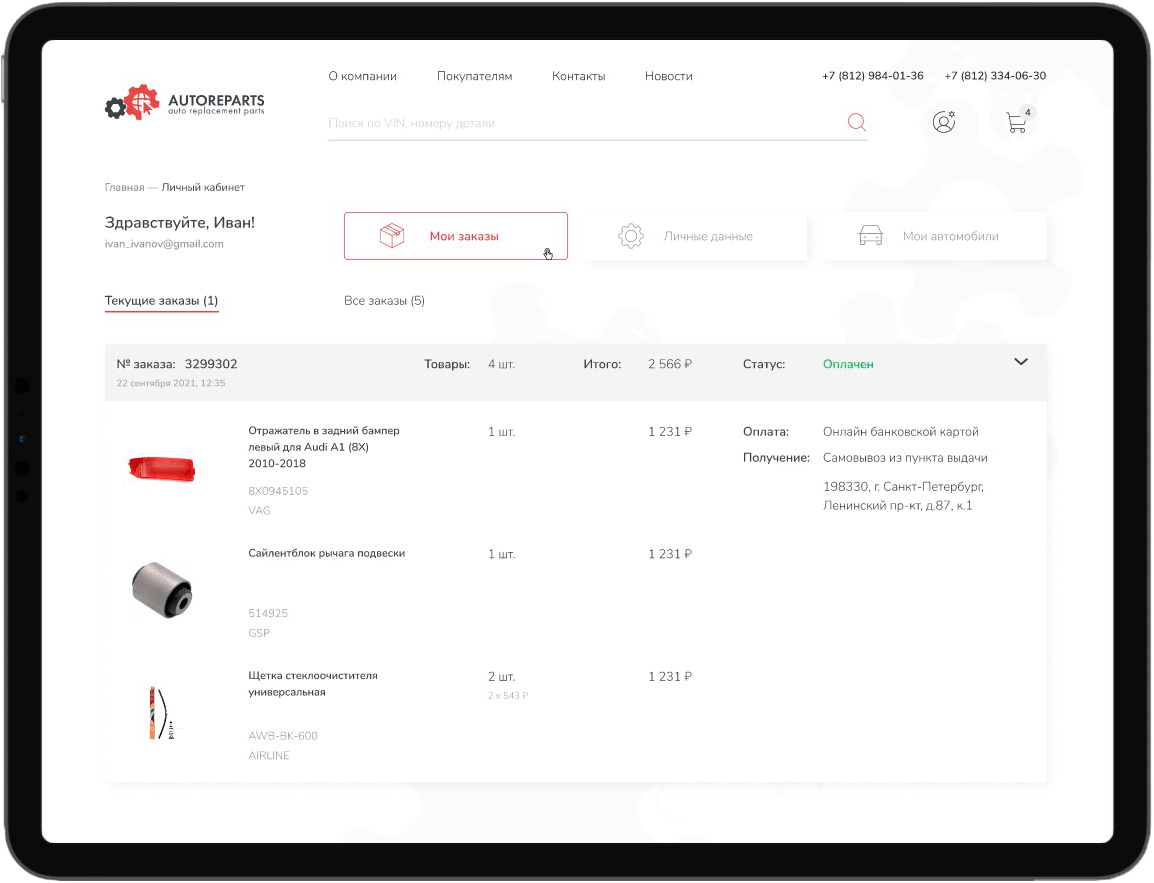The image size is (1154, 883).
Task: Click the 2 шт. quantity for the wiper blade
Action: tap(501, 677)
